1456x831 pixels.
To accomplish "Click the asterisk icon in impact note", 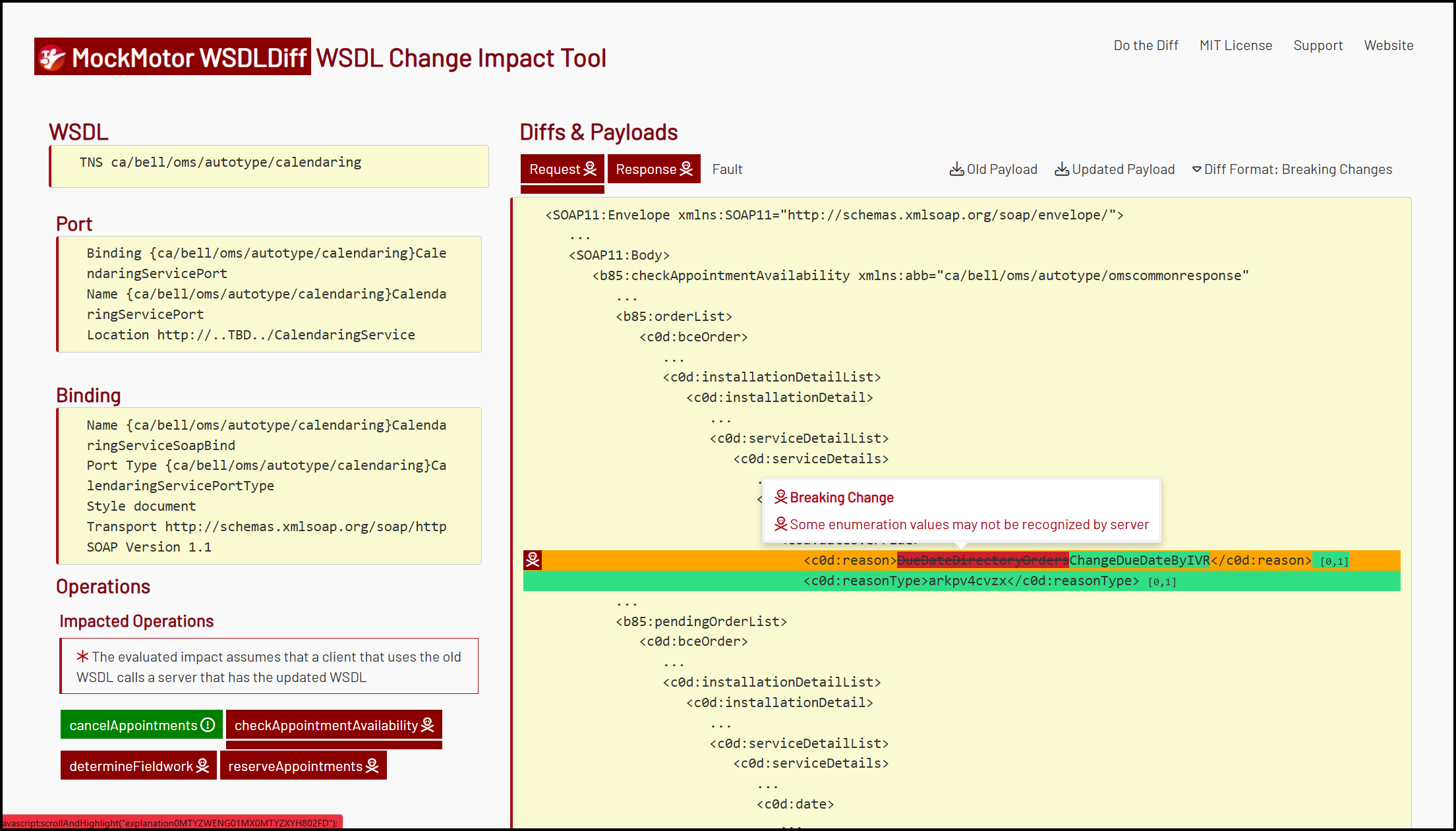I will coord(82,656).
